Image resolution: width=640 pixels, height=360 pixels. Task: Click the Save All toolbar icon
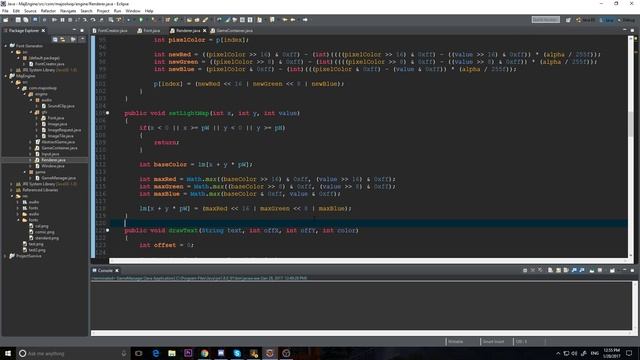point(25,20)
